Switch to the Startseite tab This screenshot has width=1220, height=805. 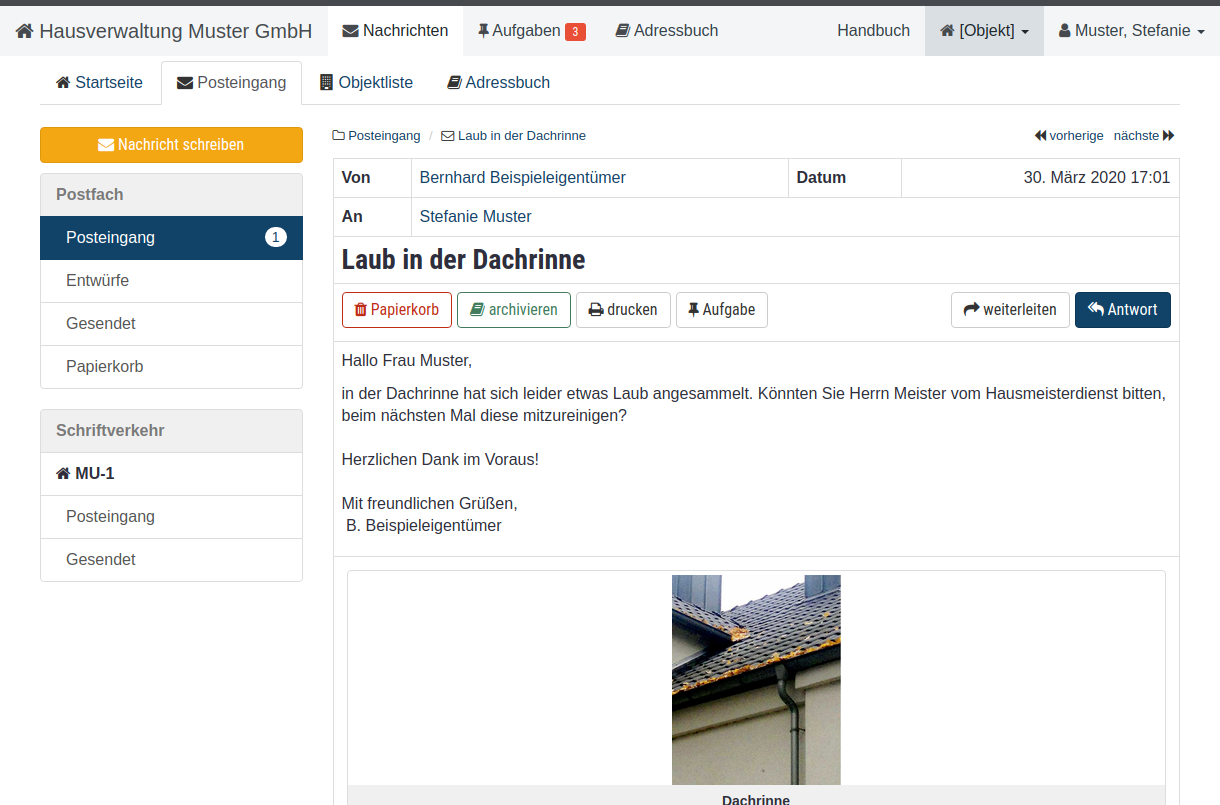99,83
